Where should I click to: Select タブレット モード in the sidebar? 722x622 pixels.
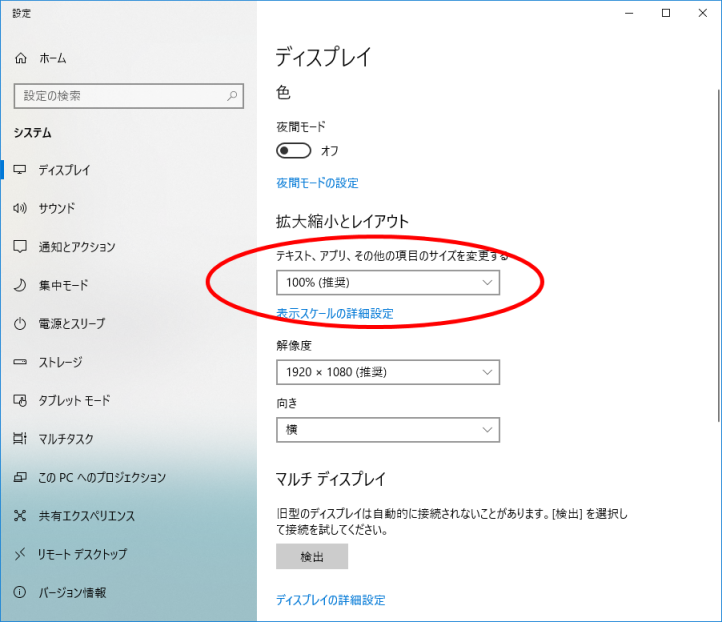pos(128,401)
